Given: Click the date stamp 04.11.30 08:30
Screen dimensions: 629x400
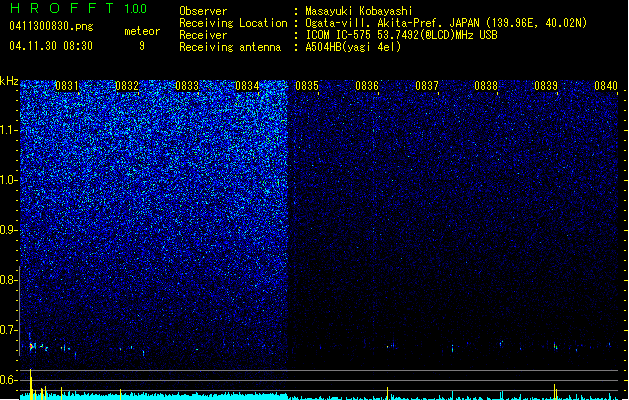Looking at the screenshot, I should 51,46.
